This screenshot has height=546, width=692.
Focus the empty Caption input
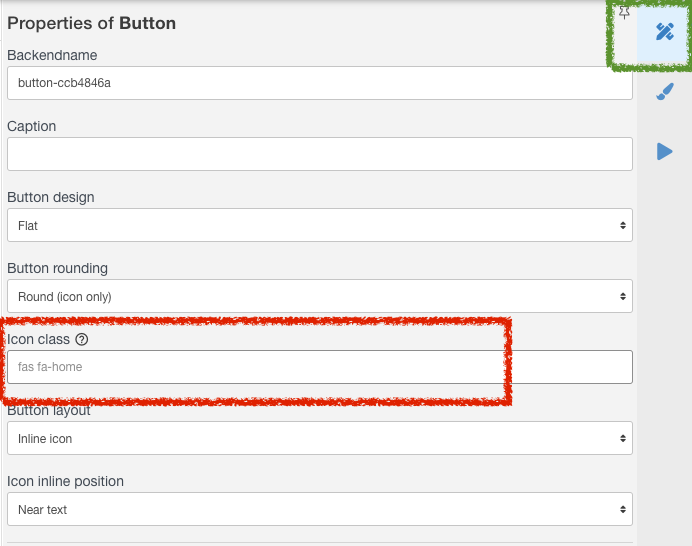click(x=320, y=154)
